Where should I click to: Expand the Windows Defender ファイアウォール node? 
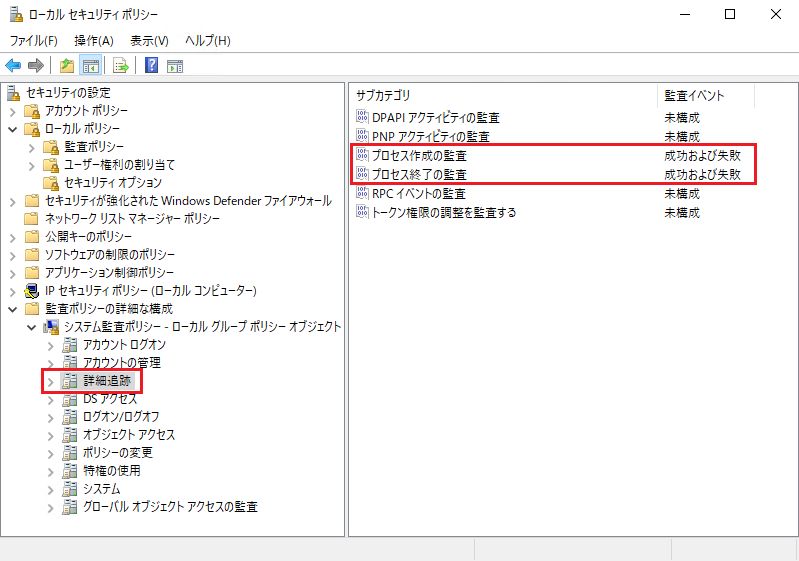(x=13, y=201)
